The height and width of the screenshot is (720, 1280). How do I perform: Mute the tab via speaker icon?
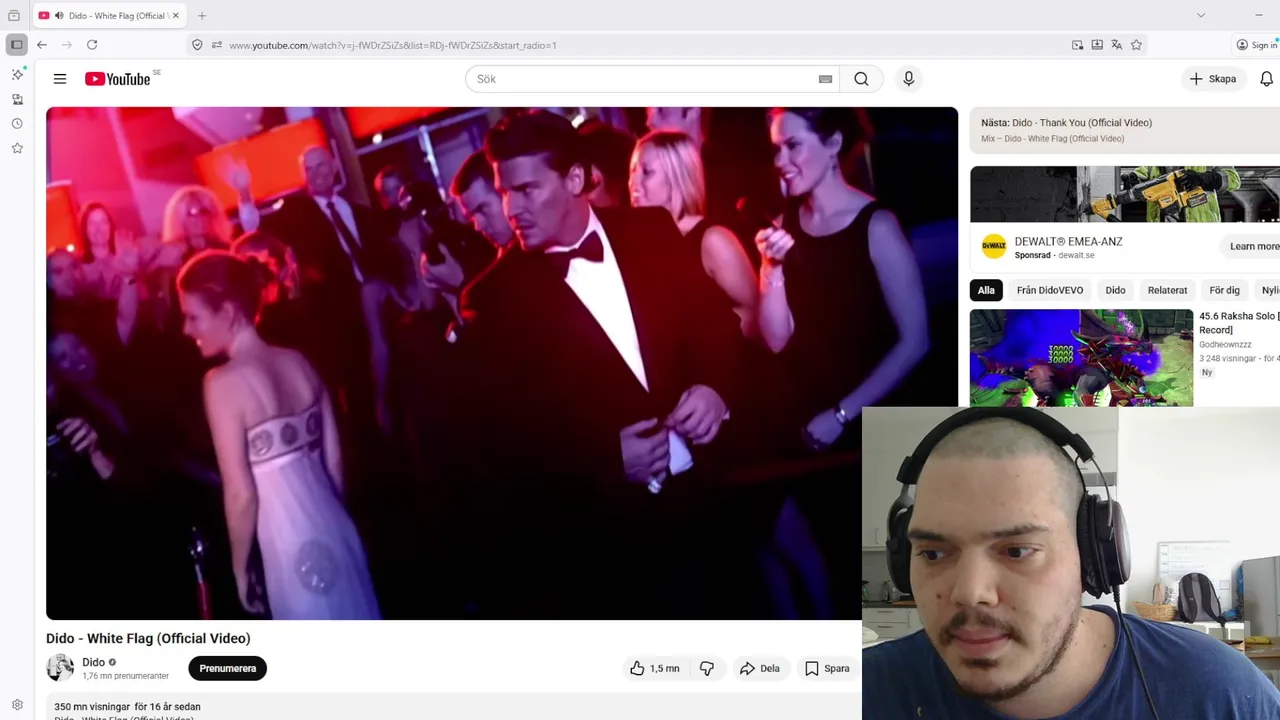point(59,16)
